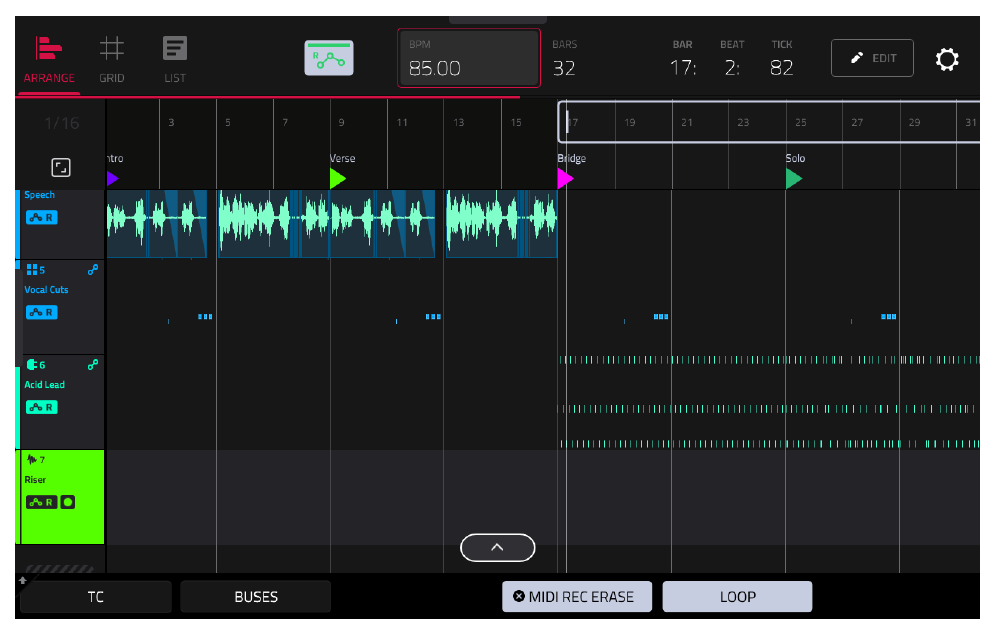
Task: Open the LIST view tab
Action: (175, 60)
